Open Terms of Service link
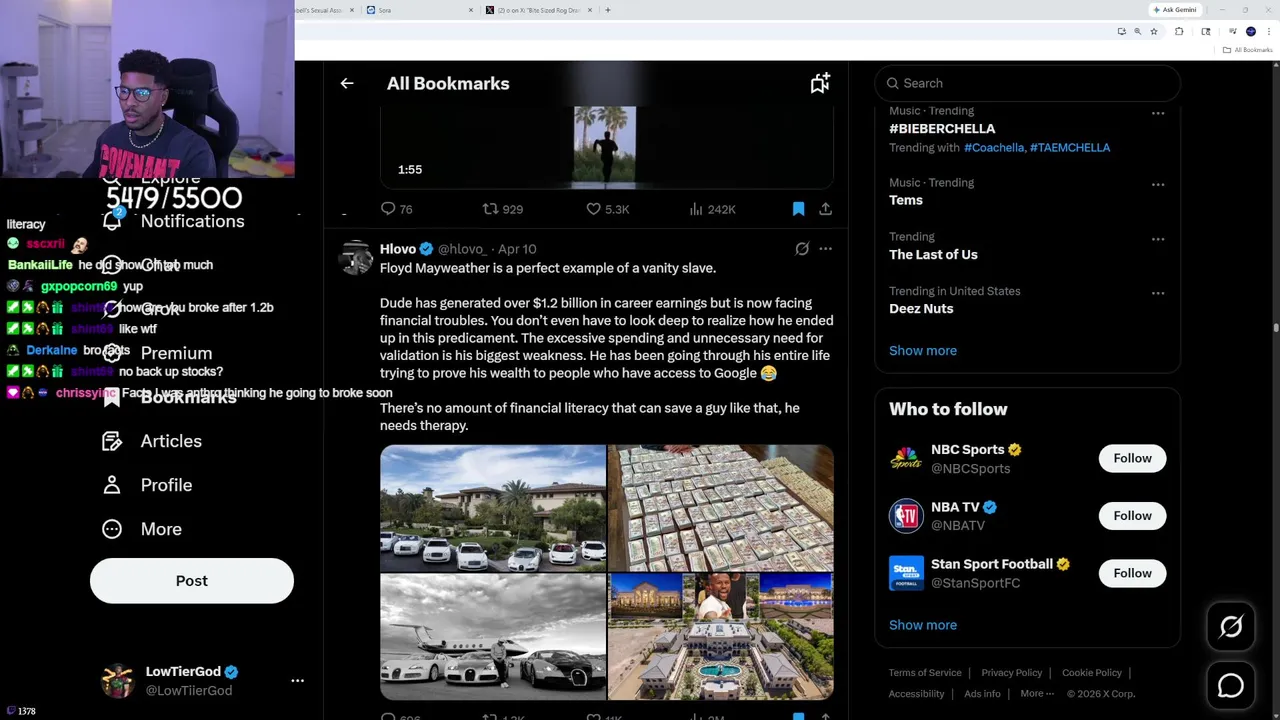The height and width of the screenshot is (720, 1280). coord(925,673)
